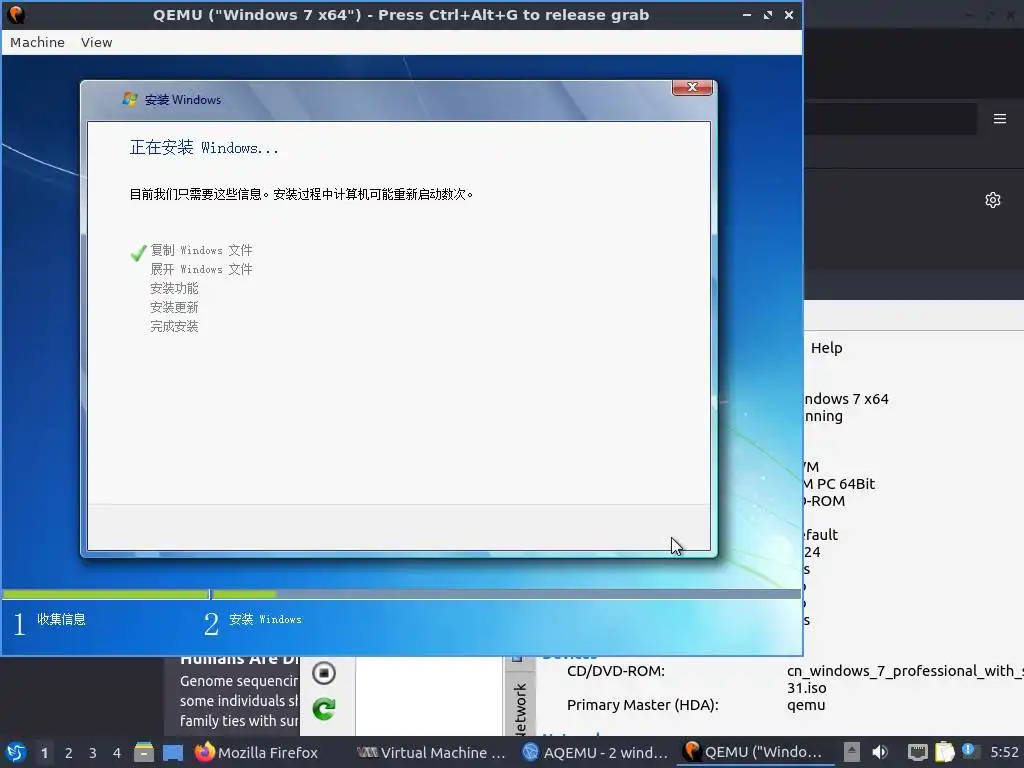Click the AQEMU stop VM button icon
1024x768 pixels.
pos(324,673)
